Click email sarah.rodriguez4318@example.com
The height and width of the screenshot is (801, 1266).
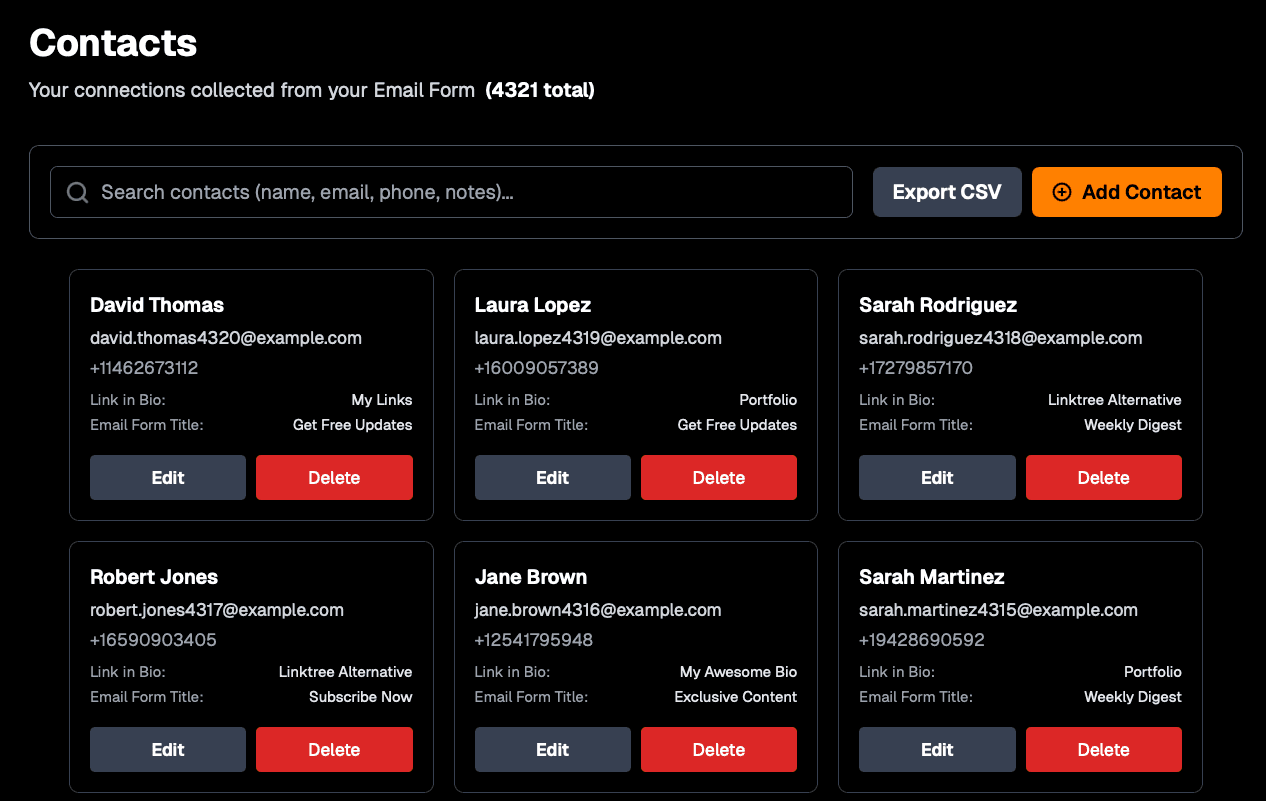[1001, 338]
